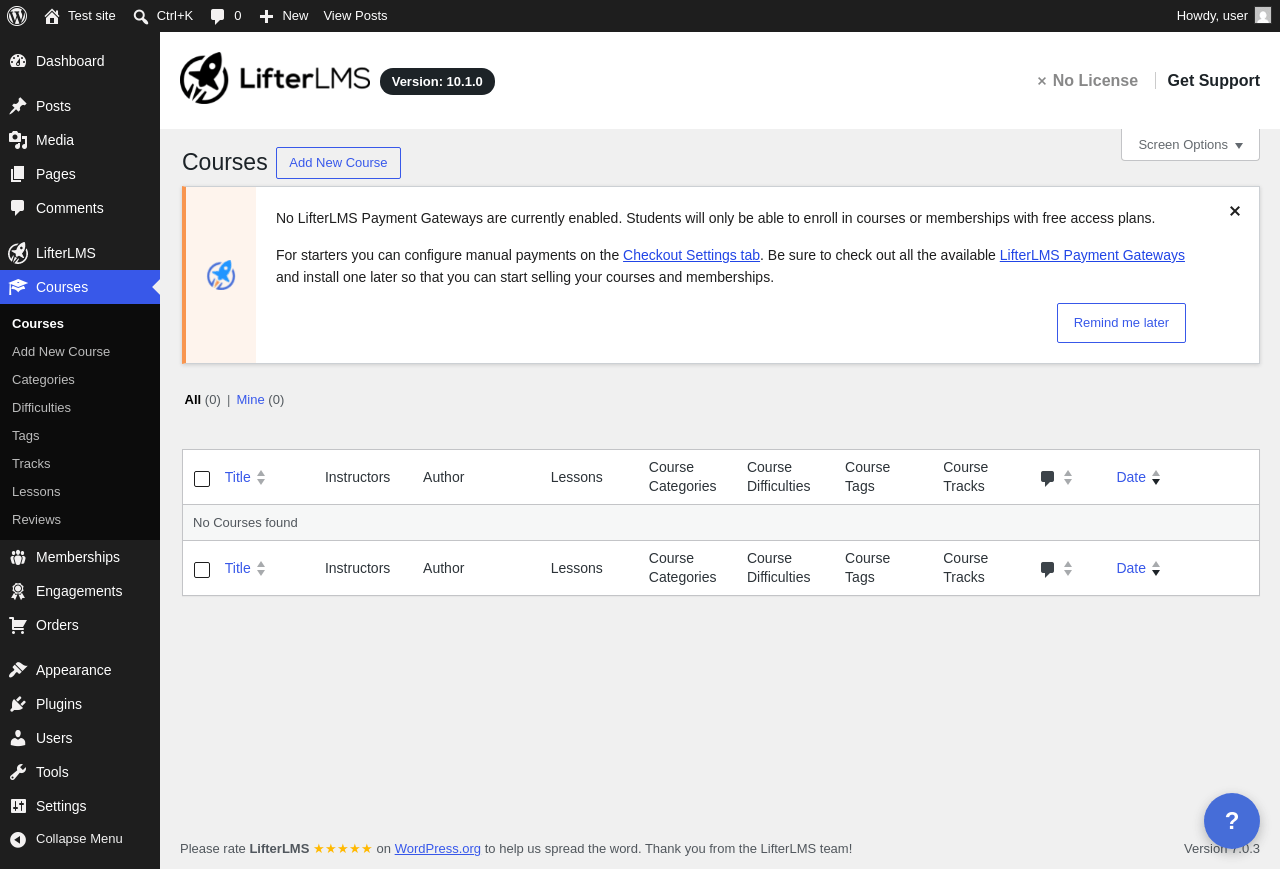
Task: Sort by comments icon in bottom footer row
Action: 1056,569
